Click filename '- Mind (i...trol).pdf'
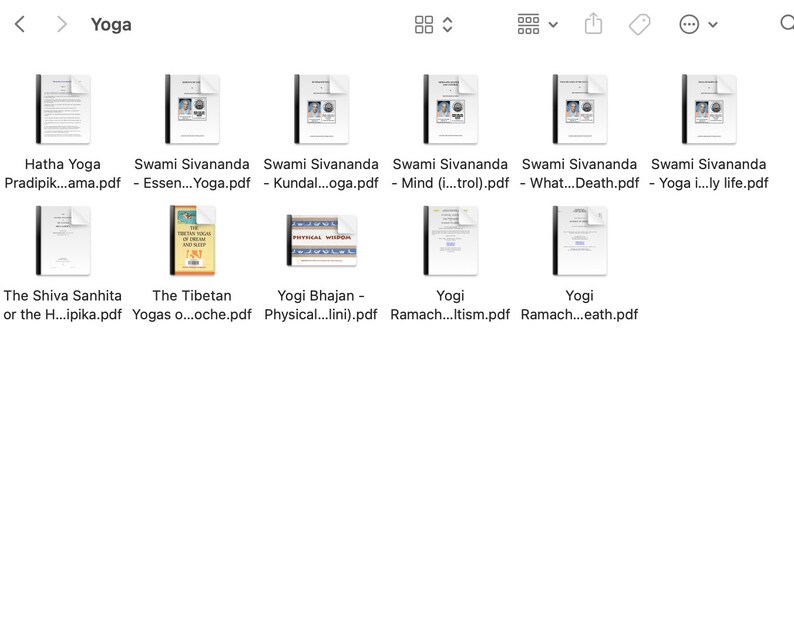The width and height of the screenshot is (794, 628). pos(450,183)
